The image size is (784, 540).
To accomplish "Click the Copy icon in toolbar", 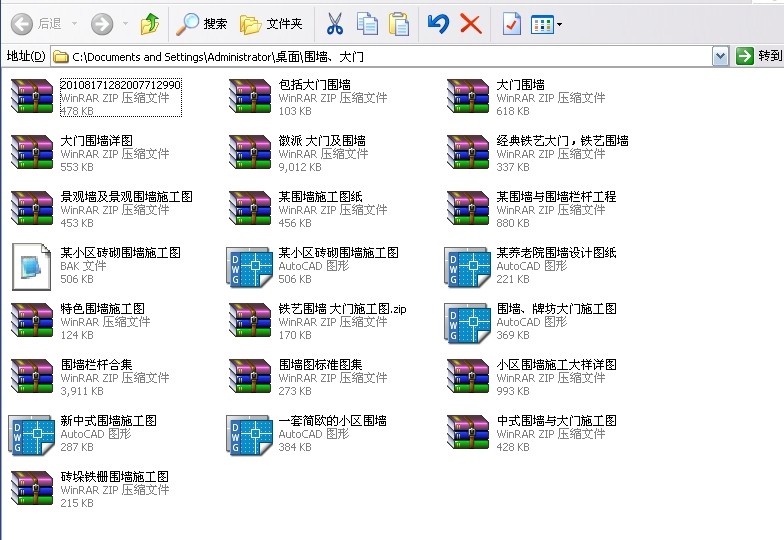I will pos(367,23).
